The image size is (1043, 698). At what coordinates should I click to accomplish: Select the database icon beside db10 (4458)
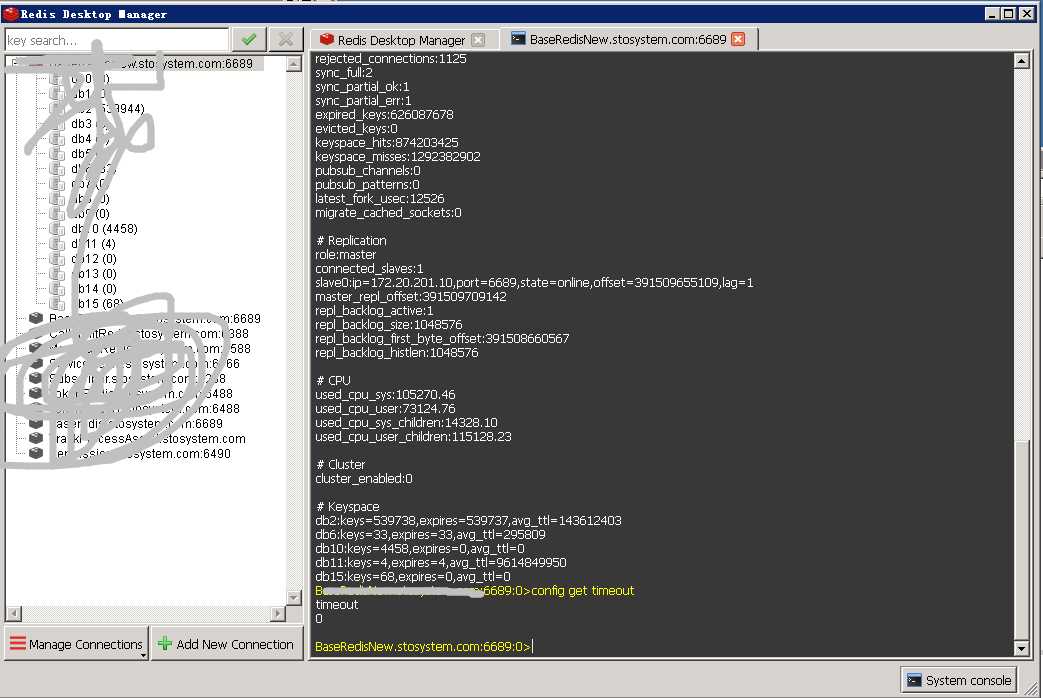[x=57, y=229]
